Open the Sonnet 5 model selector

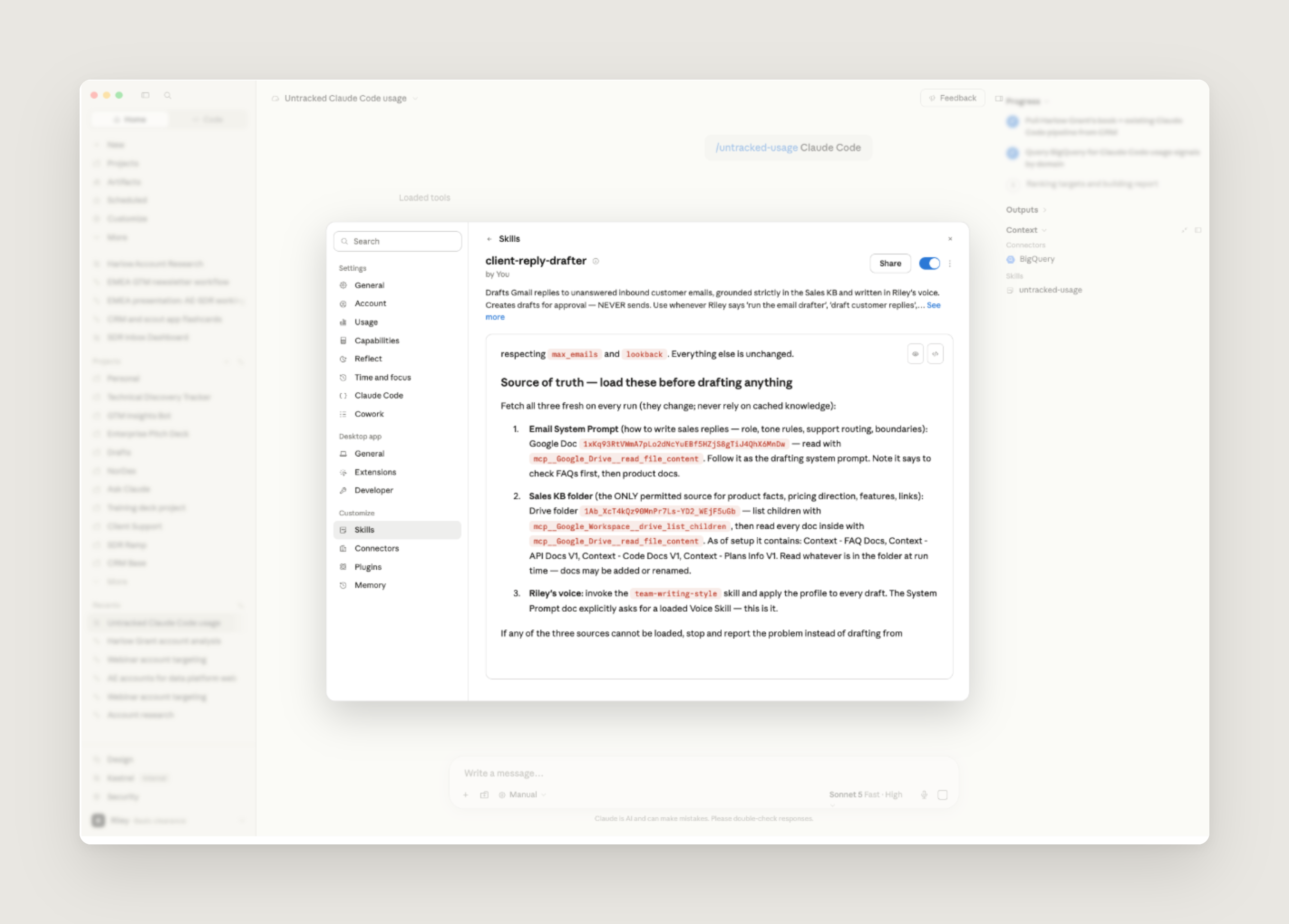866,795
